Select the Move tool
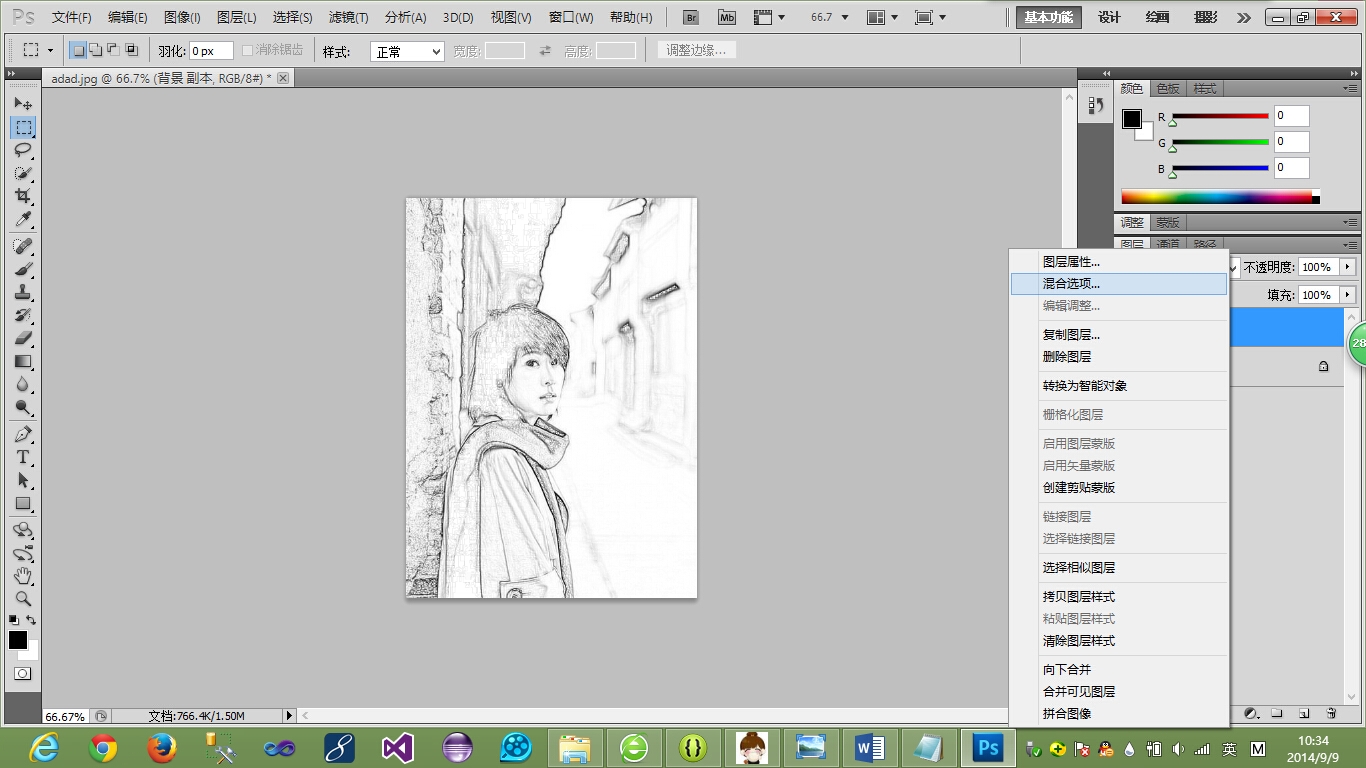 [23, 104]
